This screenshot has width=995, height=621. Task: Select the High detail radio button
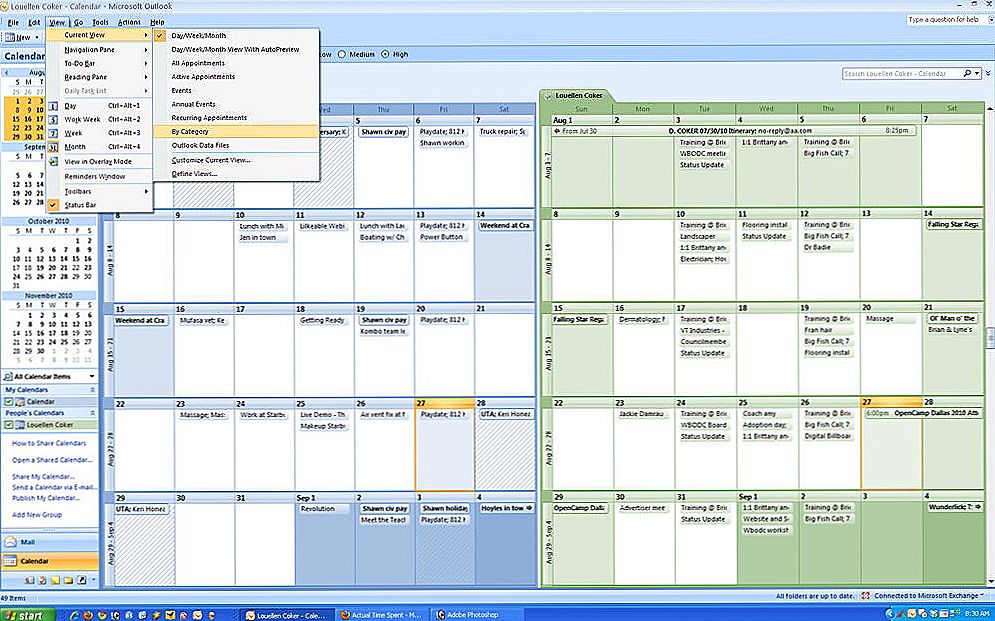[385, 55]
